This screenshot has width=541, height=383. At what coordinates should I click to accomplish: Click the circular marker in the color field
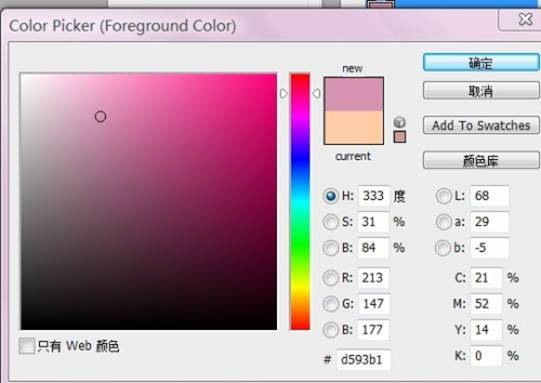point(100,117)
